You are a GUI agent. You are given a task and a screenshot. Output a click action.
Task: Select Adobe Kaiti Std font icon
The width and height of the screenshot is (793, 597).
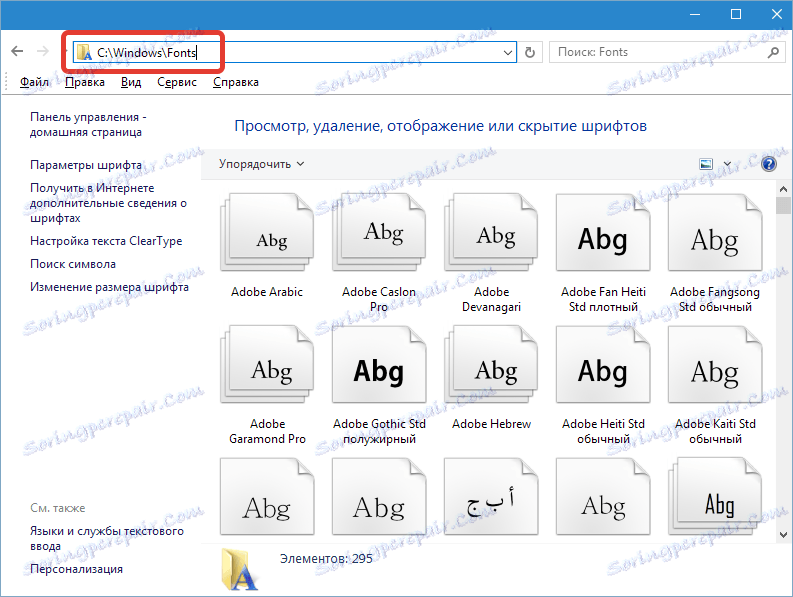715,364
